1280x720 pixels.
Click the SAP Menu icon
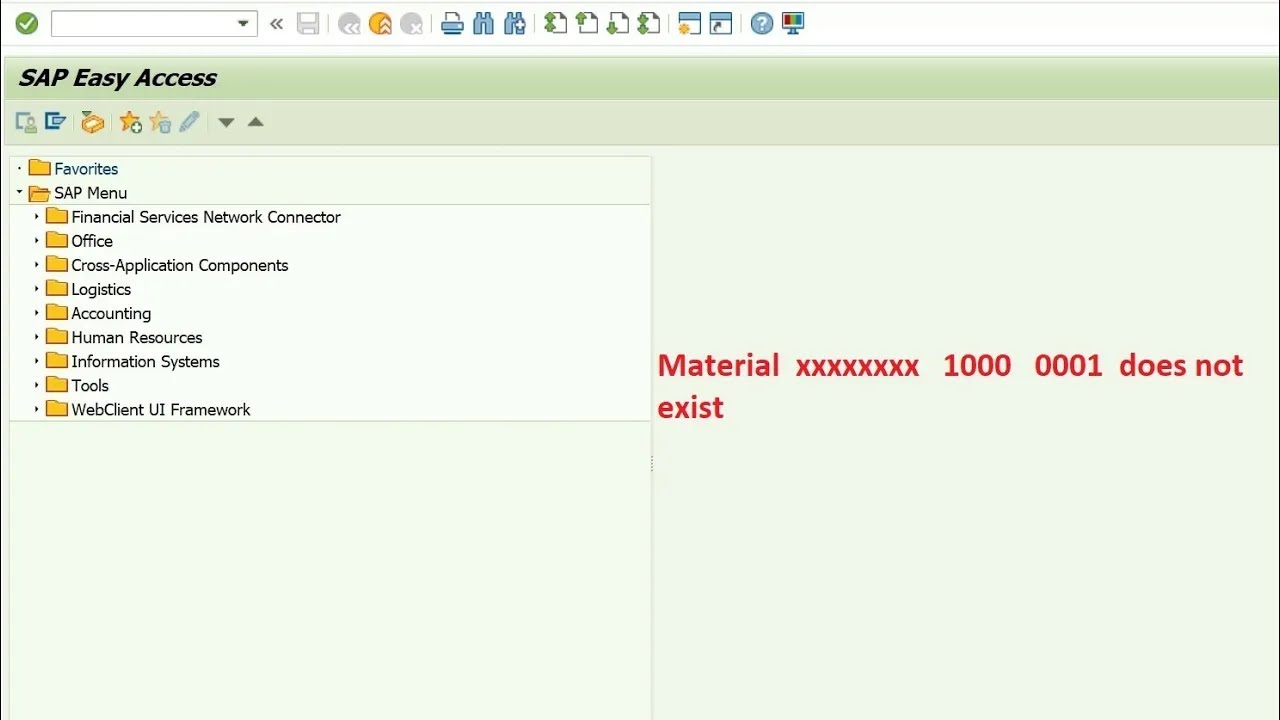click(56, 122)
